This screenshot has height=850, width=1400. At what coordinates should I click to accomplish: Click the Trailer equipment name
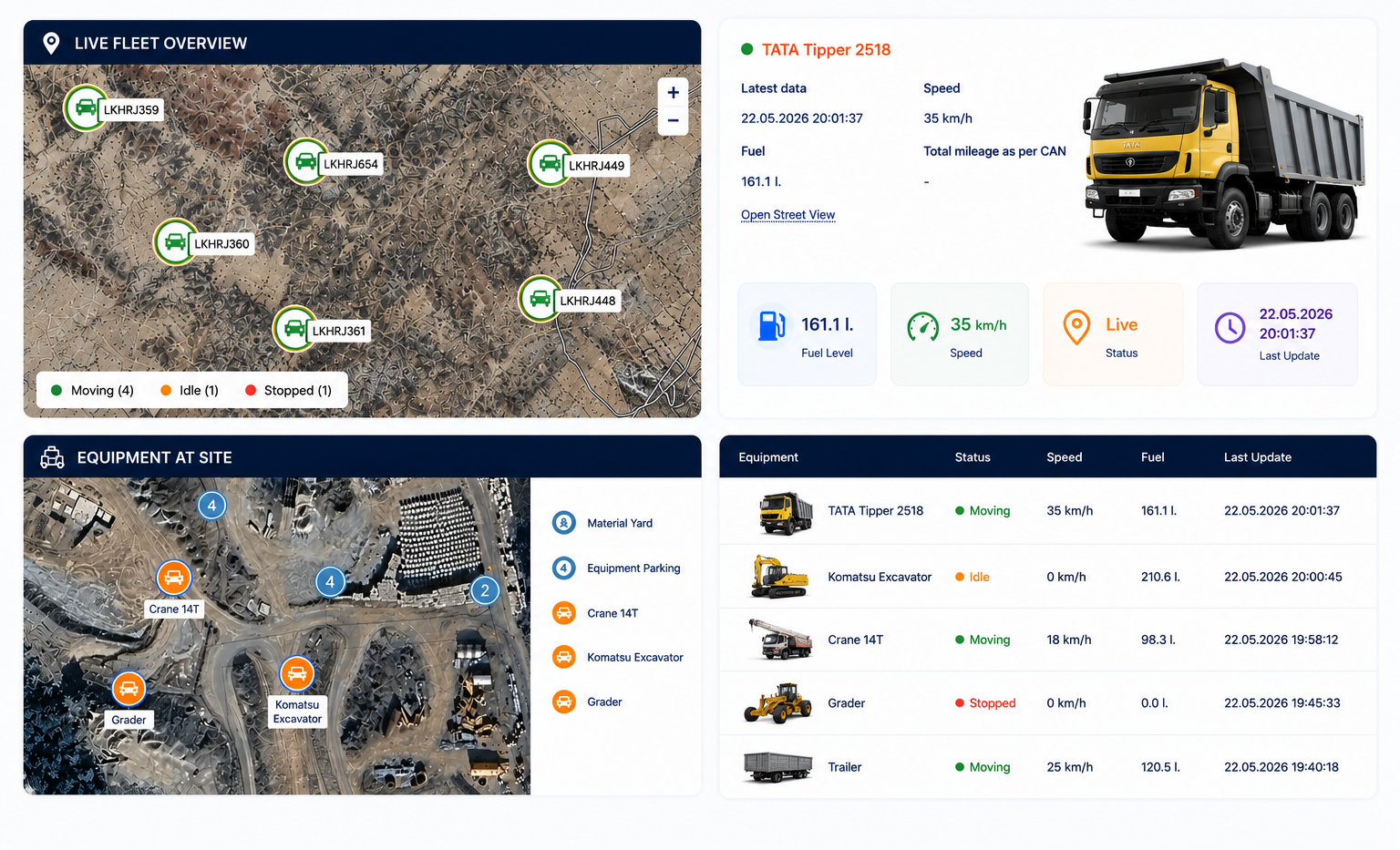844,767
